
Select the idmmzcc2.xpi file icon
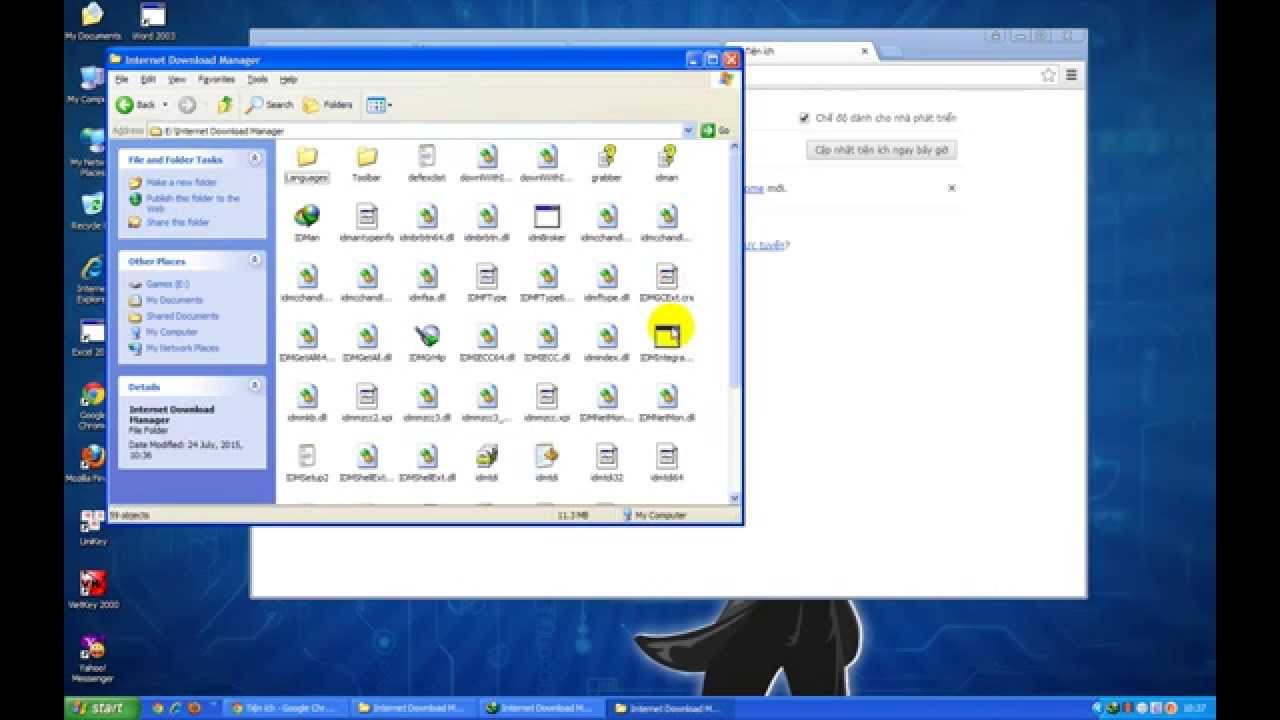(367, 396)
